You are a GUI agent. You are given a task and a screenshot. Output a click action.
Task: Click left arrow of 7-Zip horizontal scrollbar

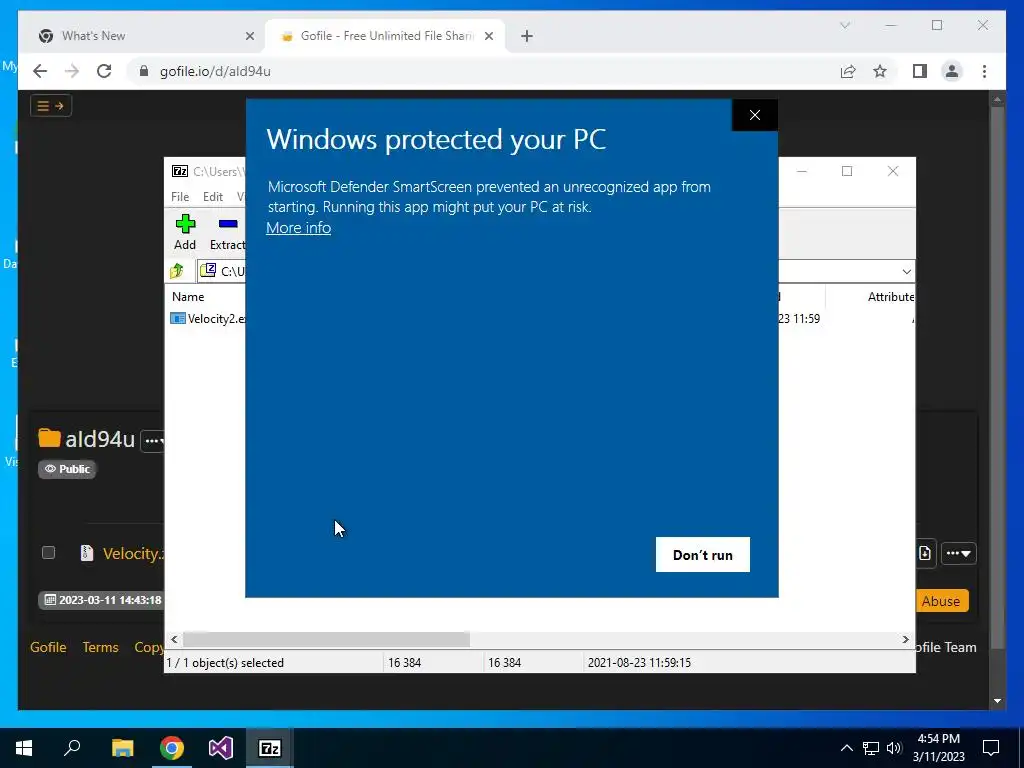[174, 639]
